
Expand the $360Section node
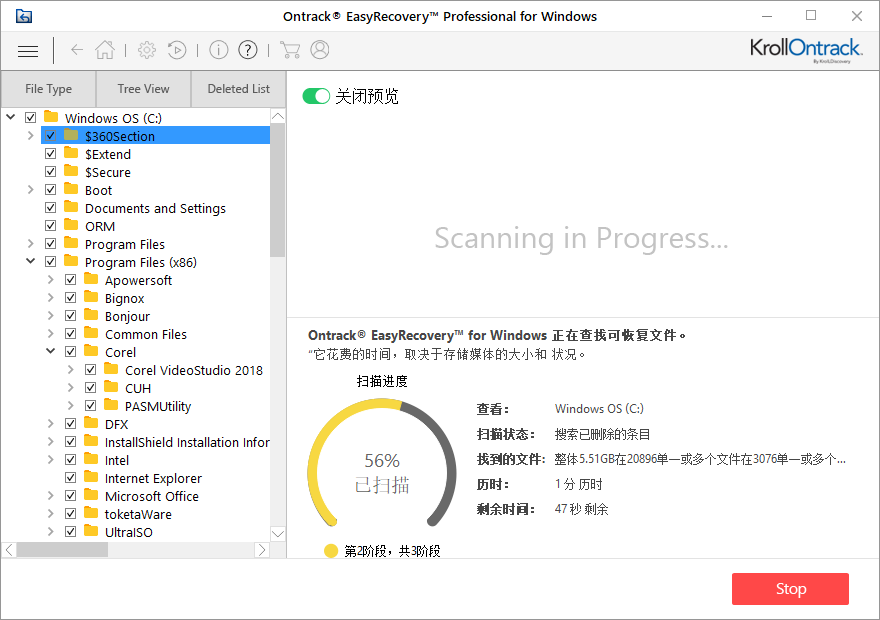pos(31,135)
